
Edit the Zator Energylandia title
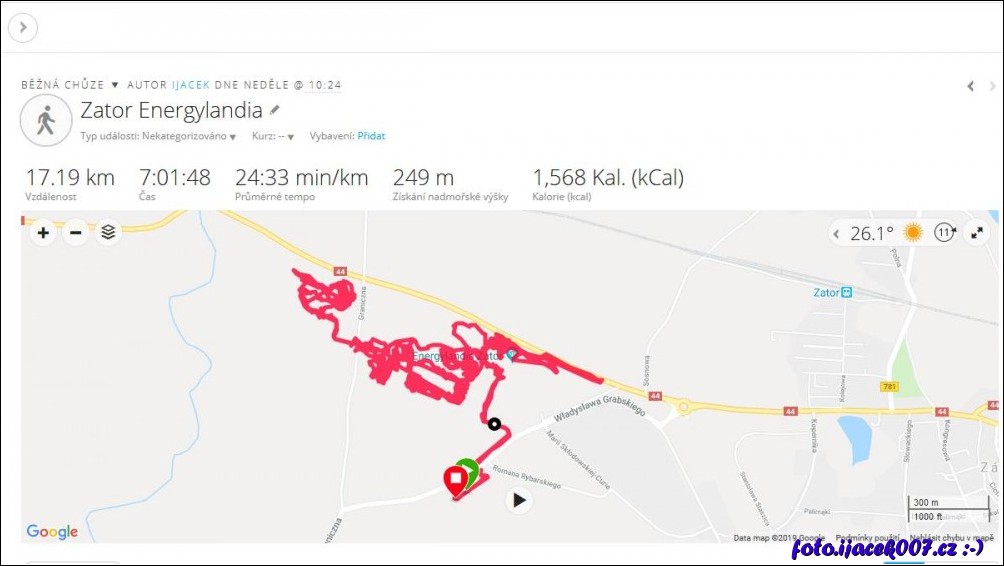(275, 110)
